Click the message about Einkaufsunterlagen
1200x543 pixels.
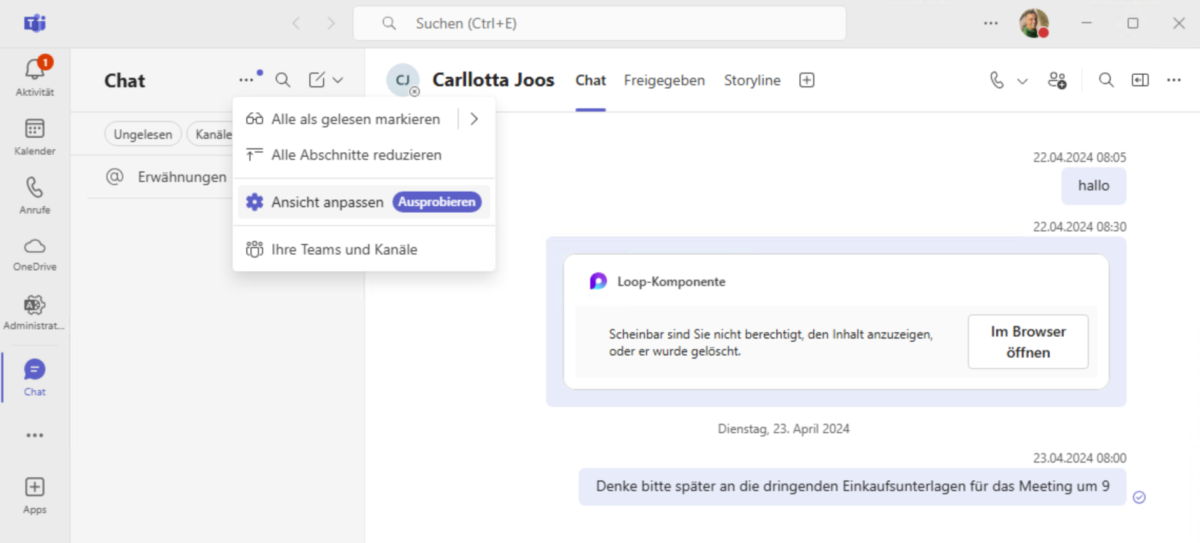point(852,487)
